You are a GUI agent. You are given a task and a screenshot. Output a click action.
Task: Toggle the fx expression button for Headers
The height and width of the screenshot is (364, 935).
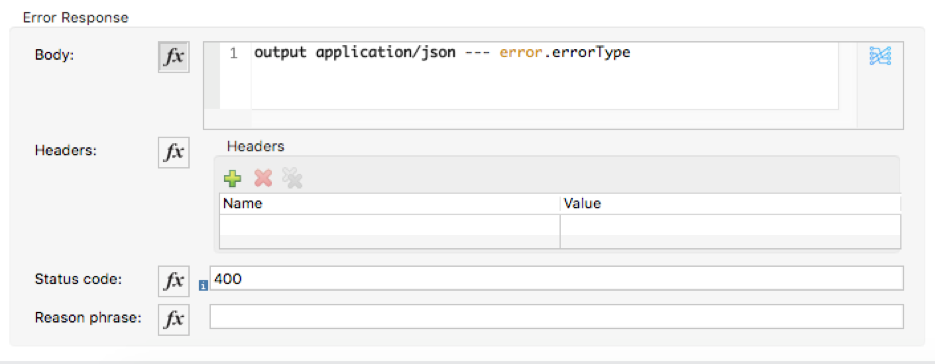click(174, 153)
